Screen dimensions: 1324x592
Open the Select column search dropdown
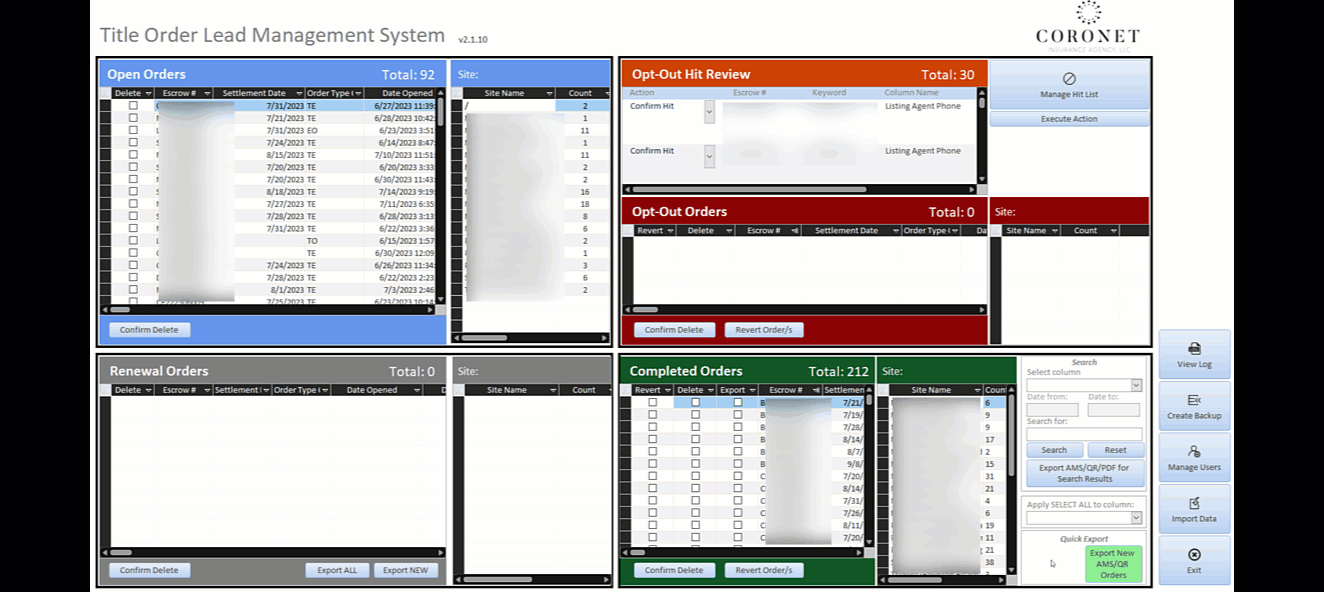pyautogui.click(x=1136, y=385)
